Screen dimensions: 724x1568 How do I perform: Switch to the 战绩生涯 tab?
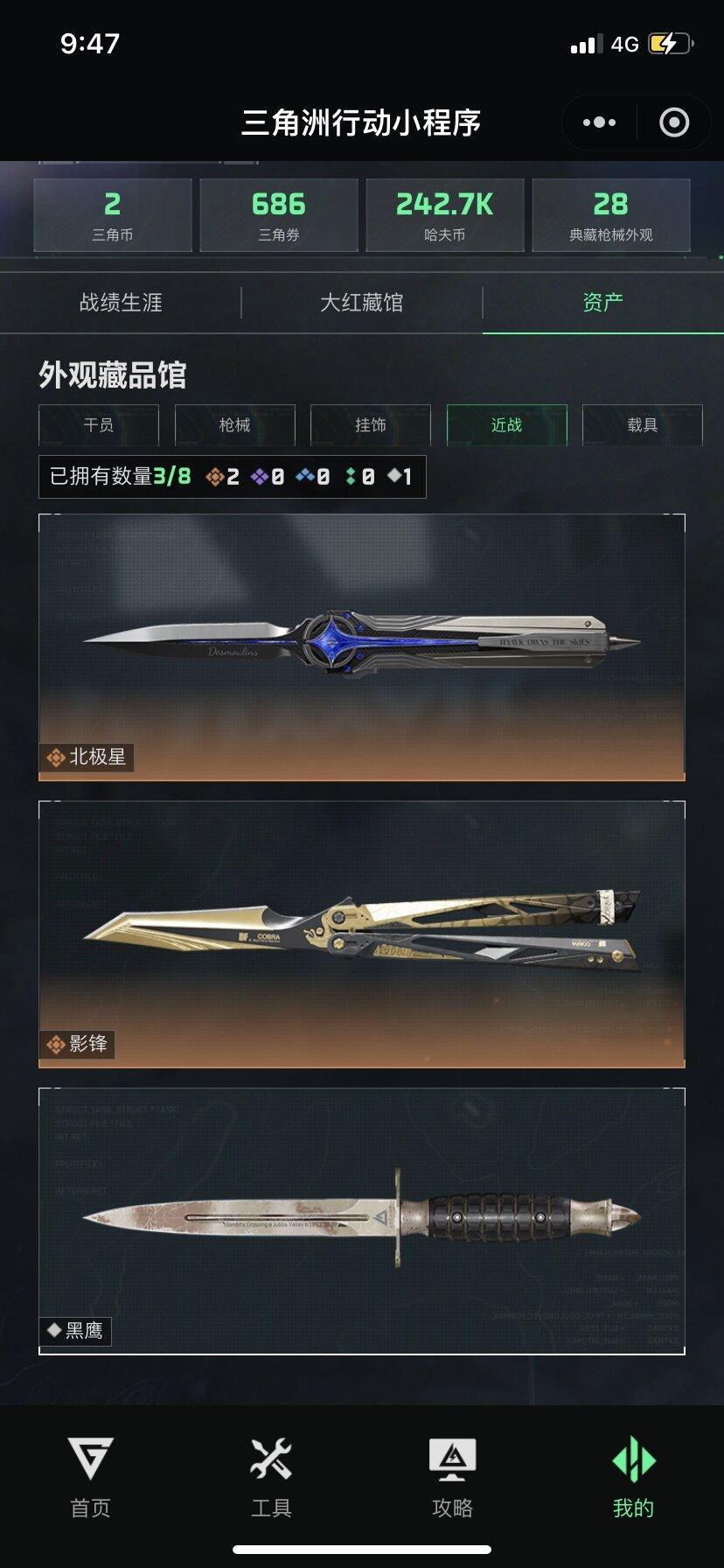coord(121,303)
